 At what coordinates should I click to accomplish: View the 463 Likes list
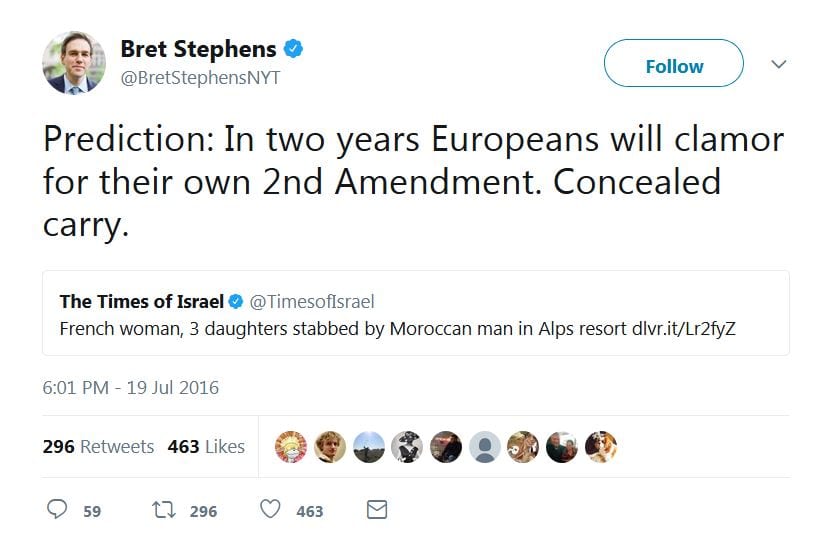206,447
